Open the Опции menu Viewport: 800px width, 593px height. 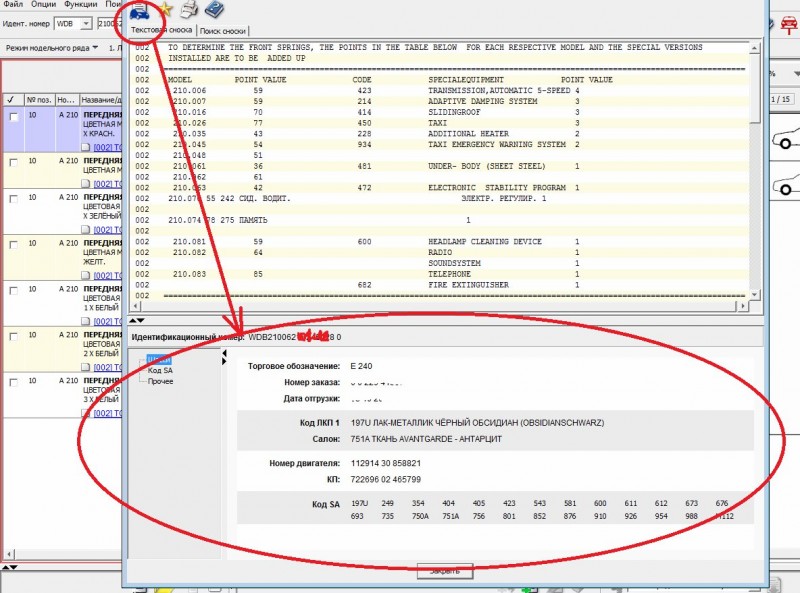[x=43, y=4]
